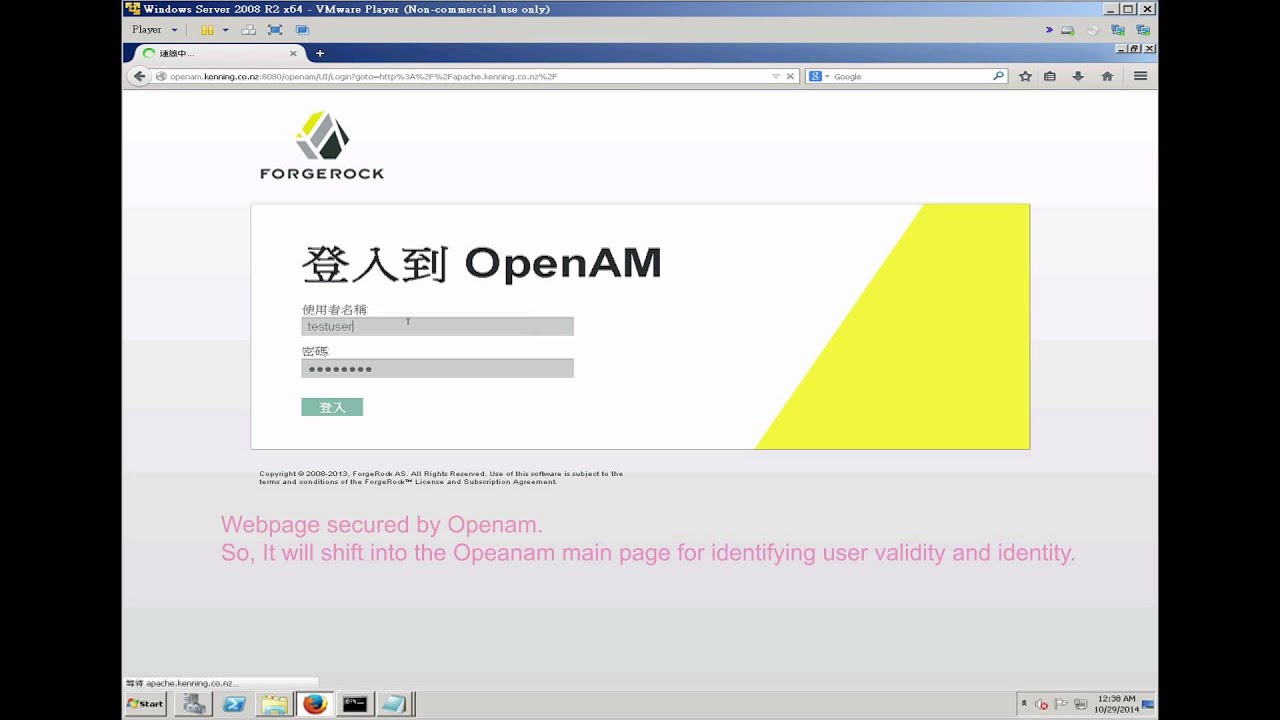The width and height of the screenshot is (1280, 720).
Task: Click Show Desktop button at taskbar end
Action: click(x=1149, y=704)
